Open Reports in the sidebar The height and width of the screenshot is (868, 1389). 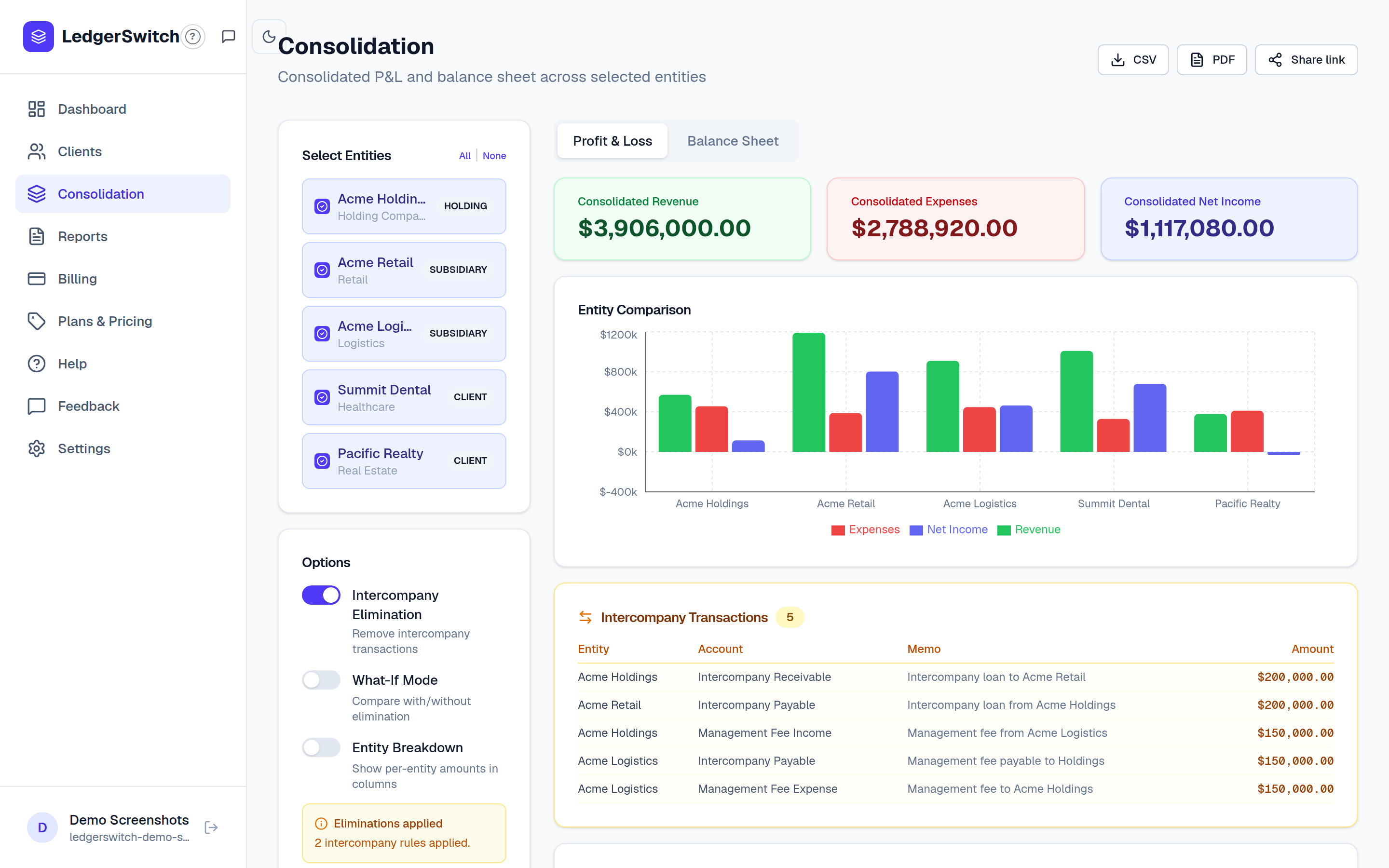(x=123, y=236)
